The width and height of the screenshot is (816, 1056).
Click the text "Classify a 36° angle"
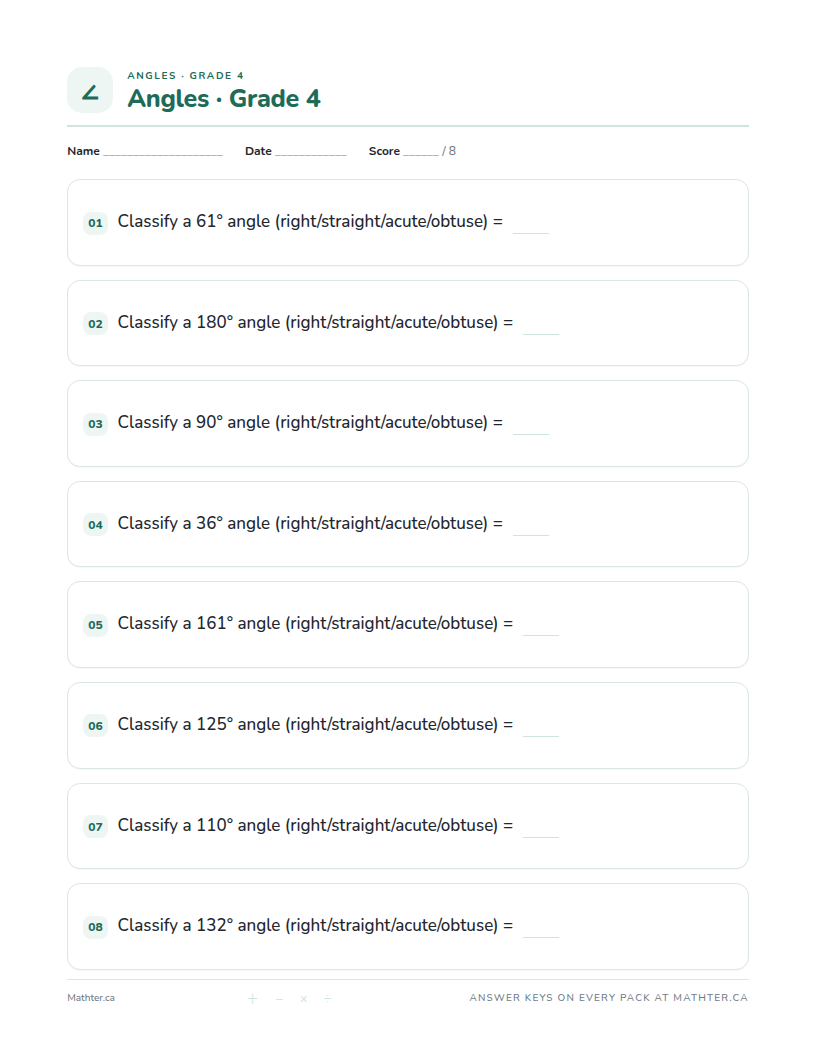[194, 523]
